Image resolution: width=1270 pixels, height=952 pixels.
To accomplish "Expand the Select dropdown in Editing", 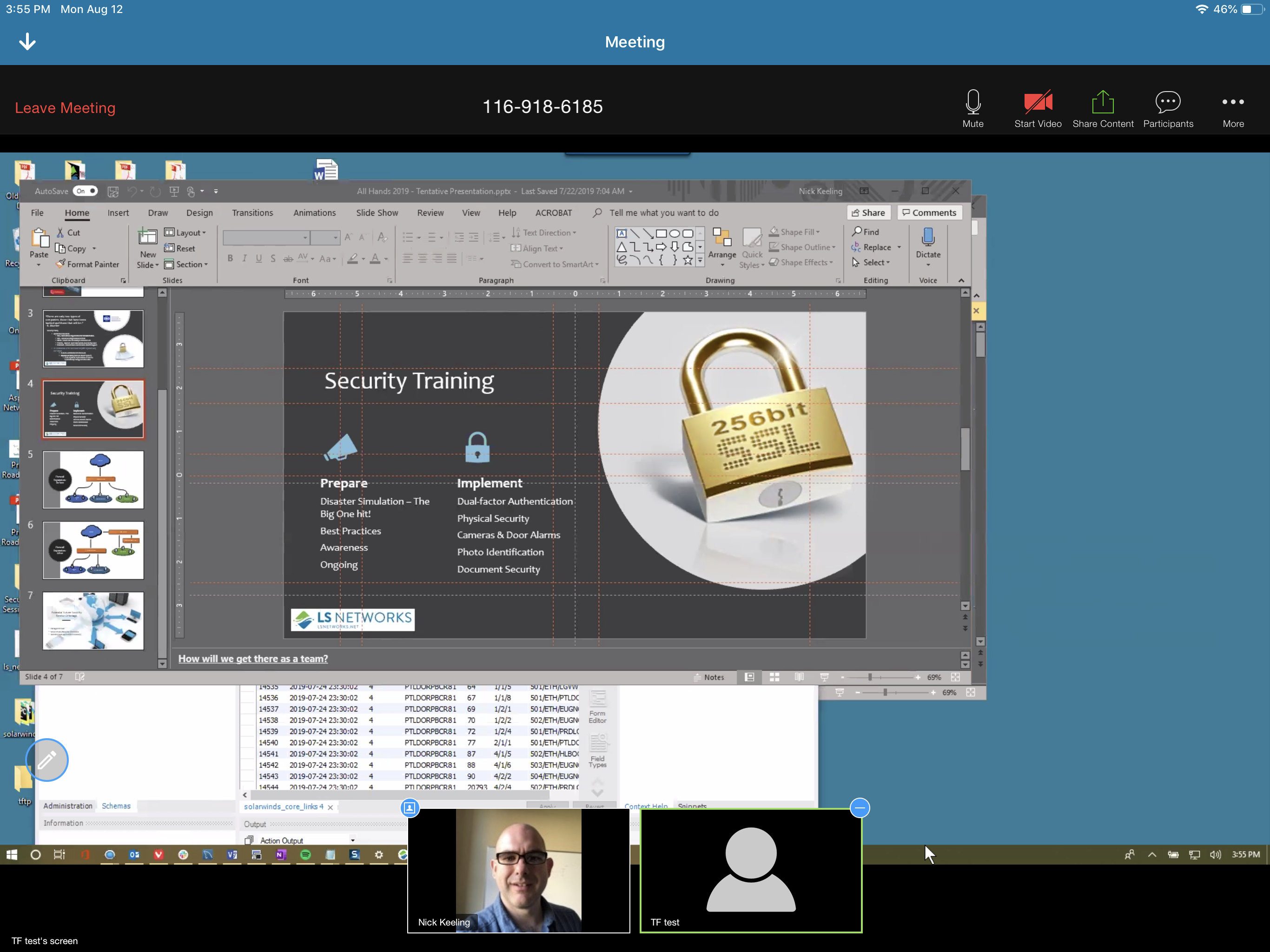I will (x=871, y=262).
